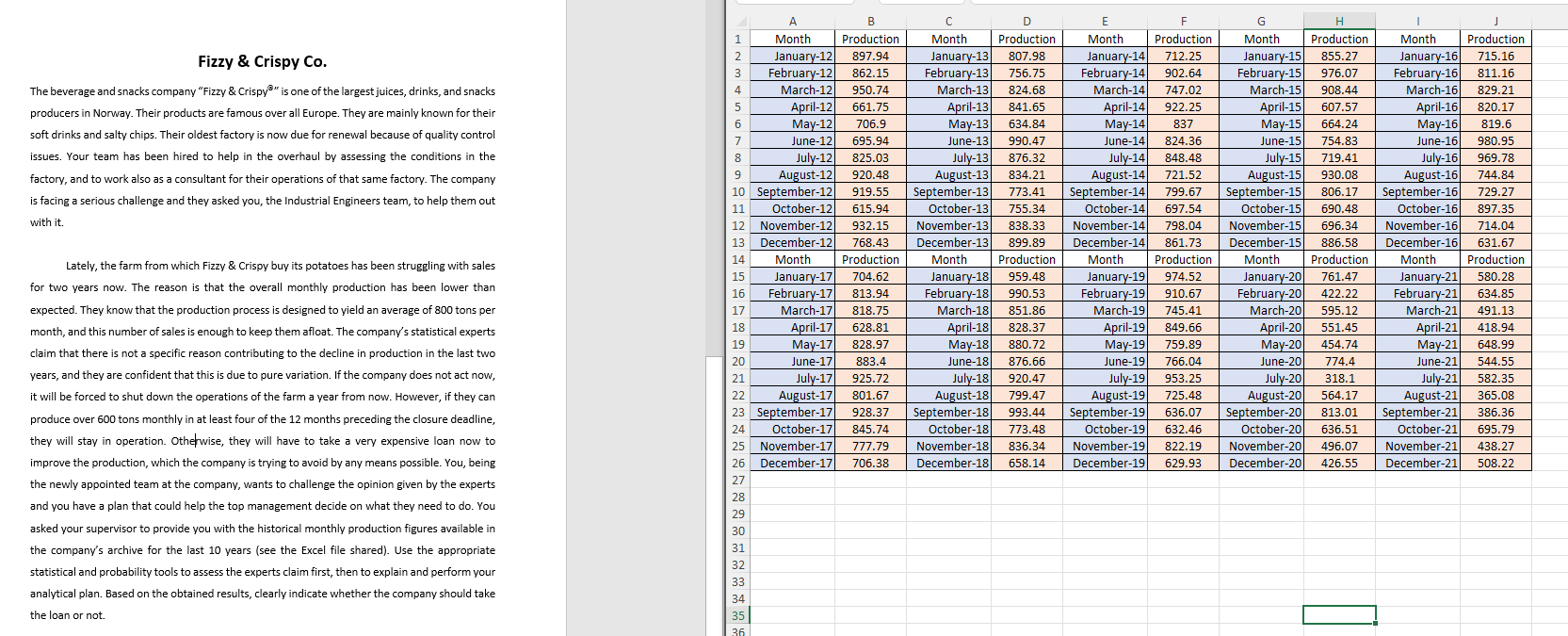Click cell June-13

coord(948,140)
